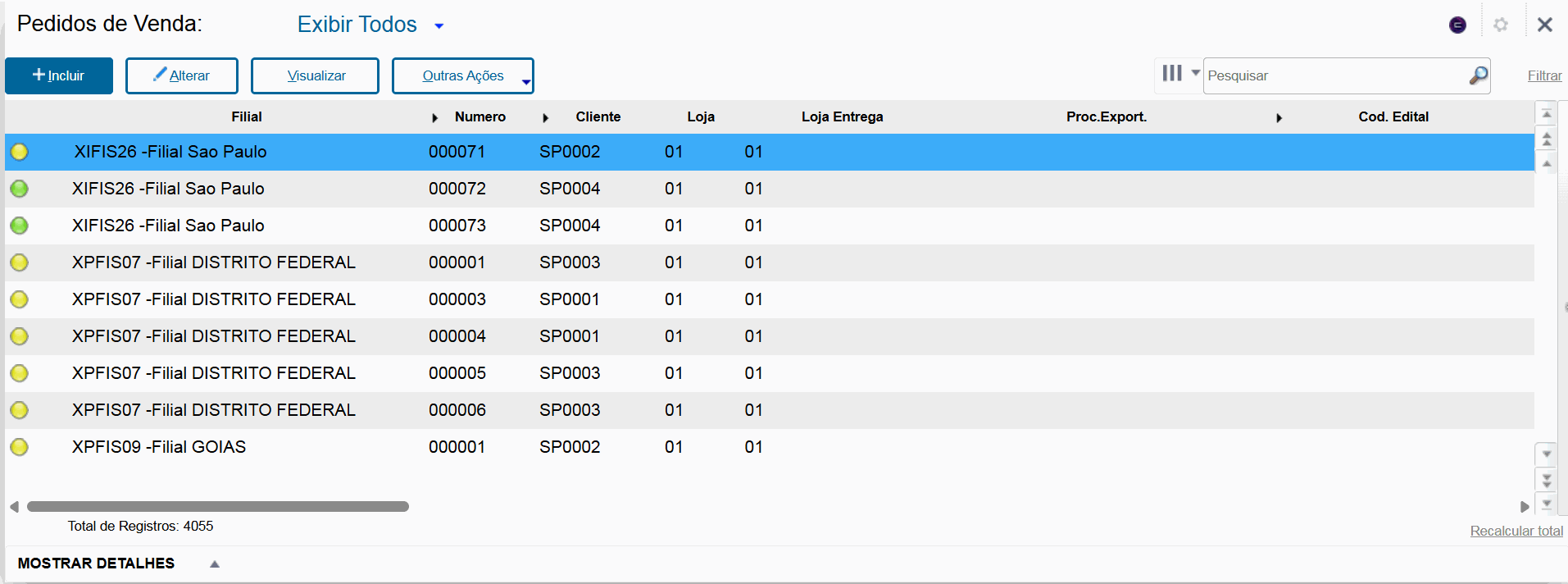
Task: Click client SP0003 in order 000006 row
Action: tap(570, 410)
